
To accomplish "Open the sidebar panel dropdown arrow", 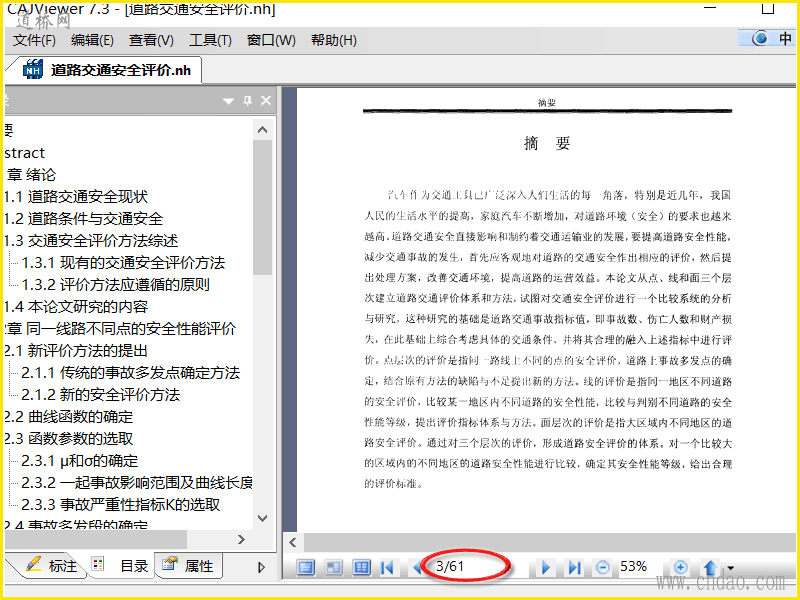I will tap(229, 101).
